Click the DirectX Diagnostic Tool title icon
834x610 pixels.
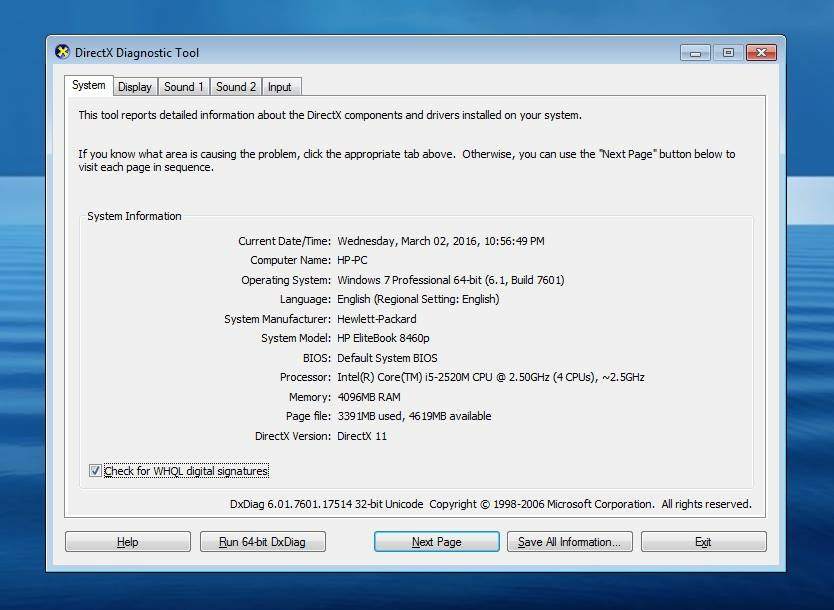tap(62, 52)
